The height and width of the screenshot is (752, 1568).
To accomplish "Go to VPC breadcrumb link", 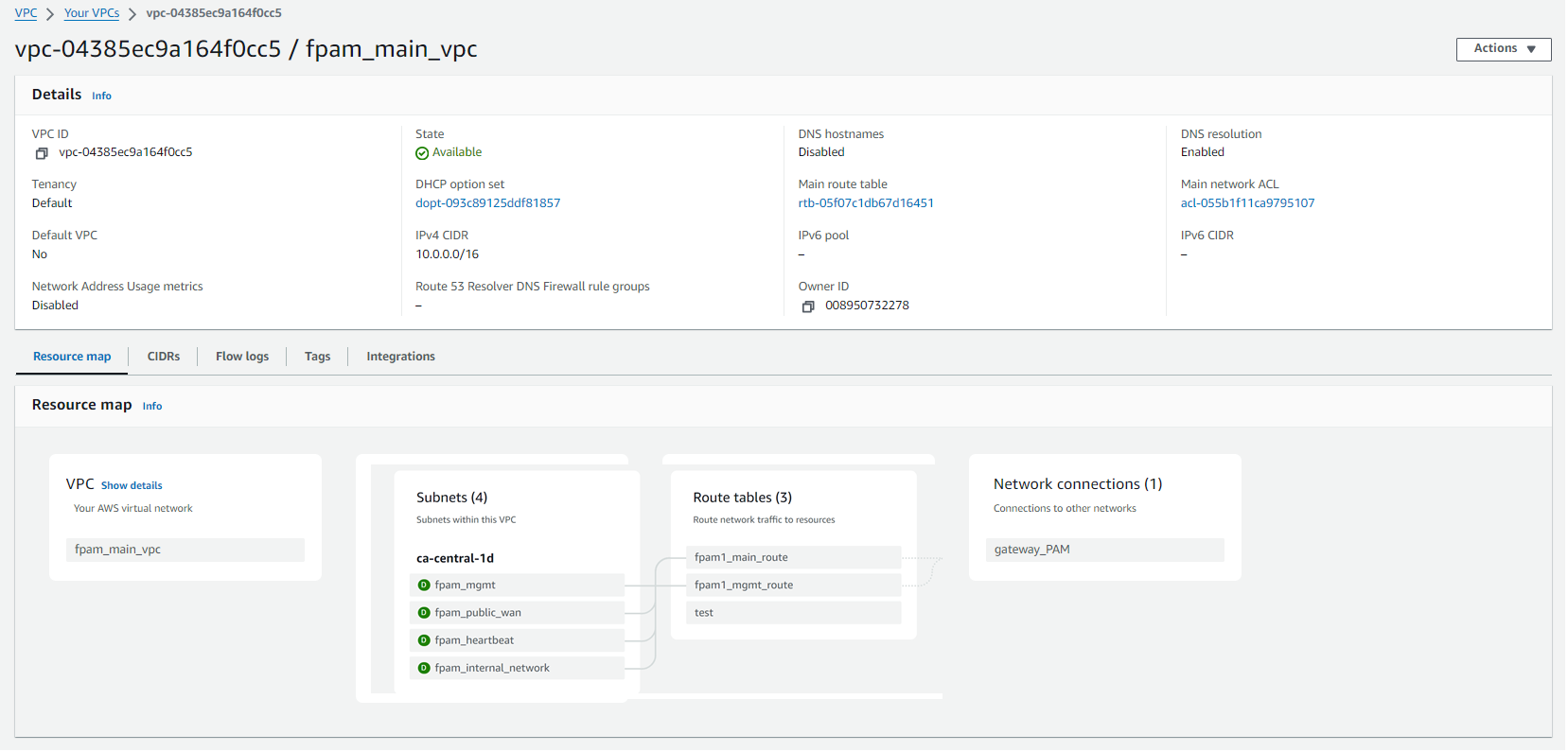I will coord(26,13).
